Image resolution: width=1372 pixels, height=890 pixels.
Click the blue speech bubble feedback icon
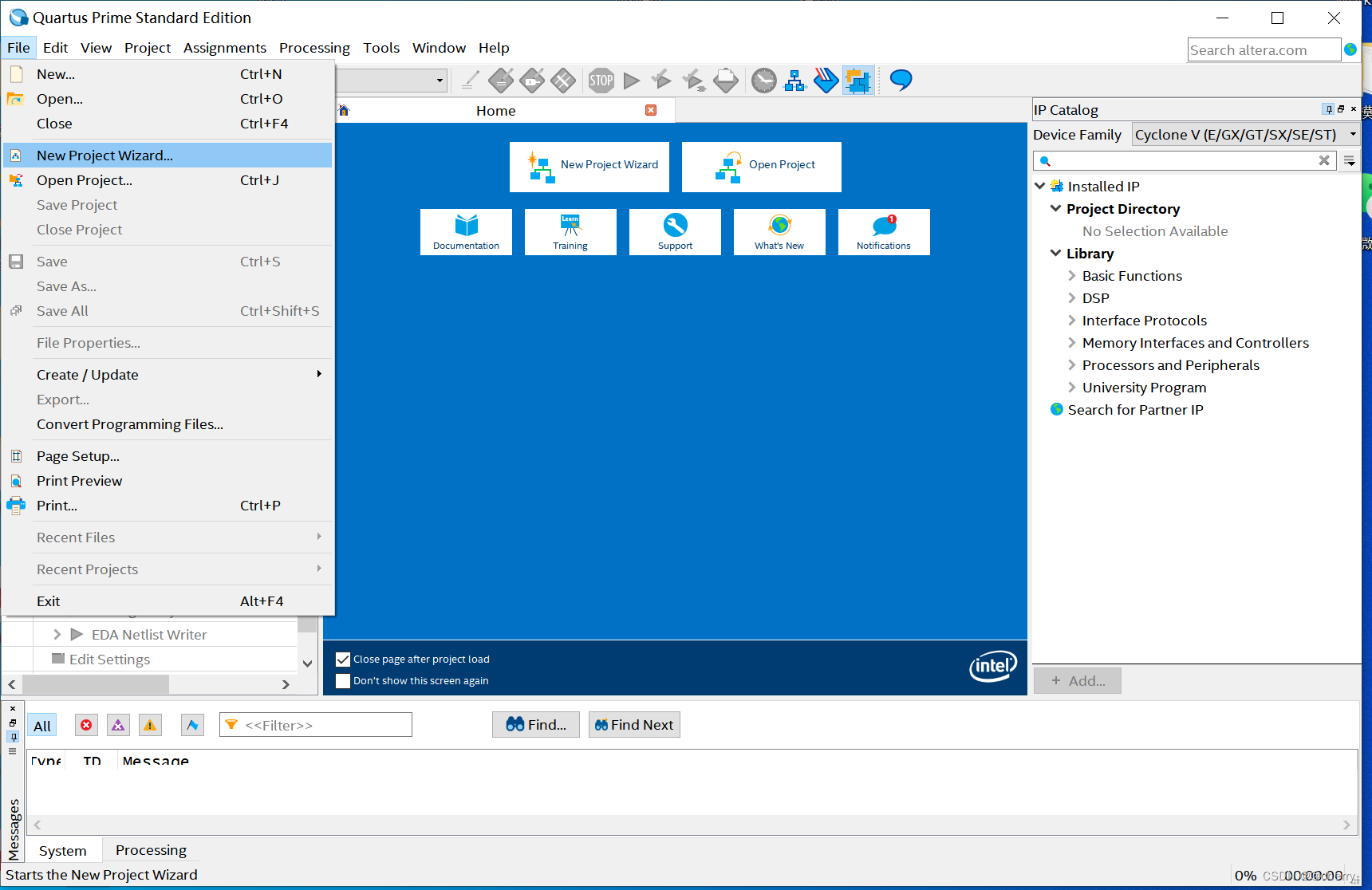pos(901,80)
